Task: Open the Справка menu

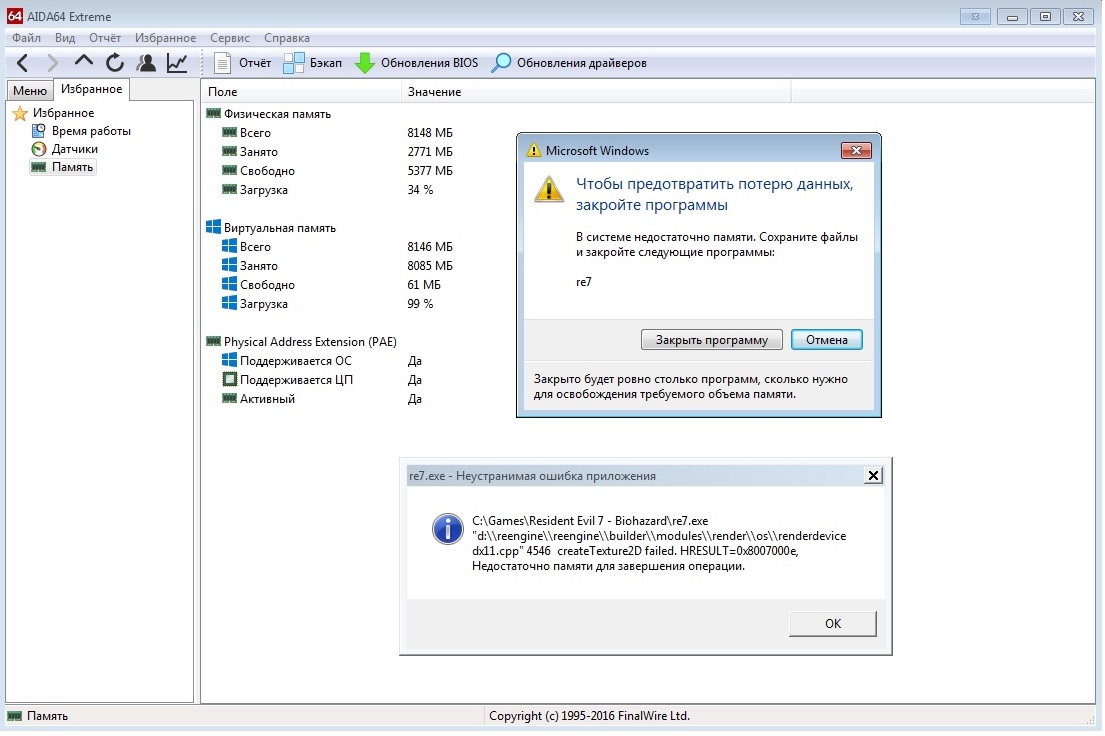Action: tap(287, 38)
